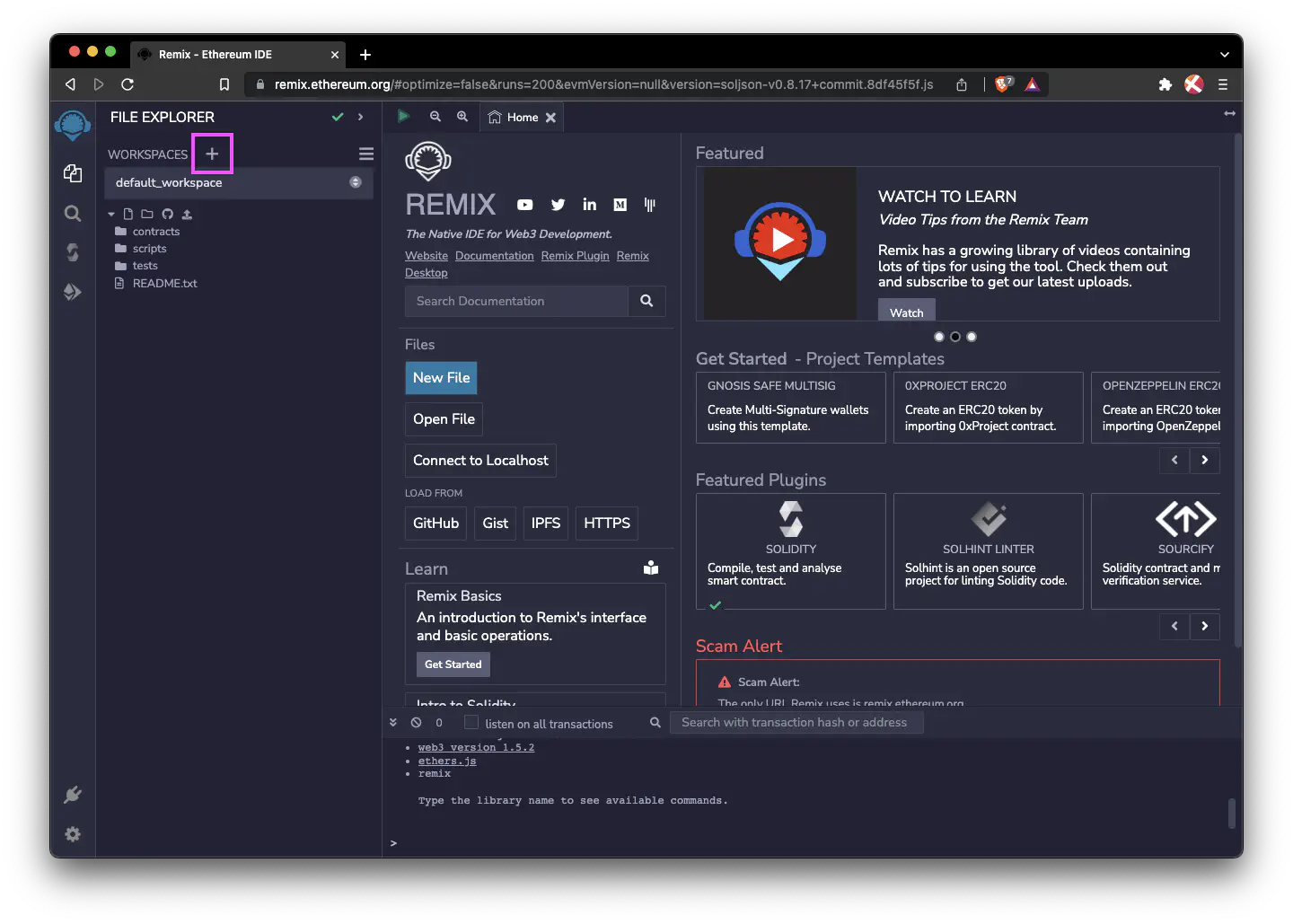Open the Plugin manager plug icon
1293x924 pixels.
pyautogui.click(x=73, y=795)
